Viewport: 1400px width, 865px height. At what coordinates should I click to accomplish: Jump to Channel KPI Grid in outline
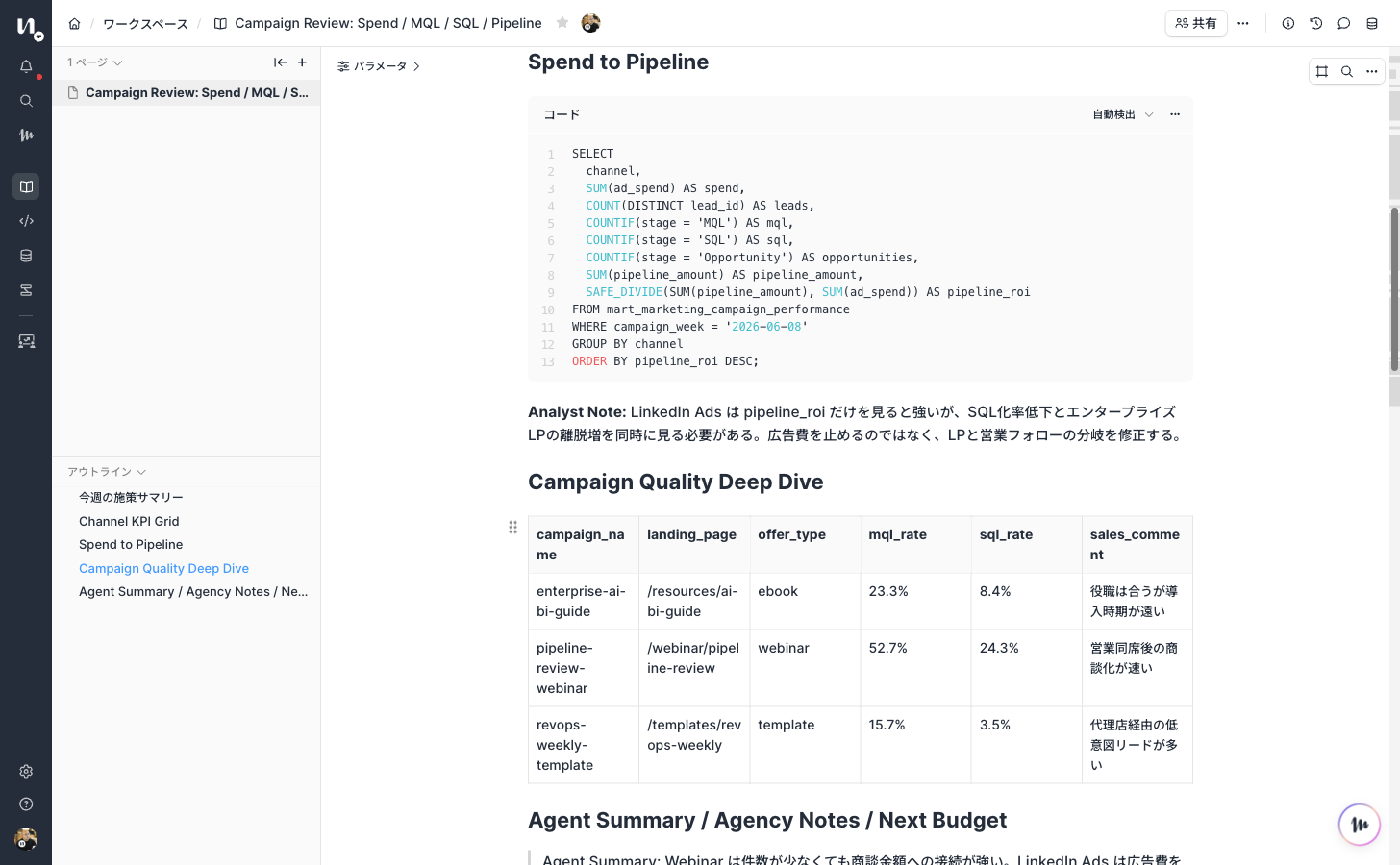point(129,521)
